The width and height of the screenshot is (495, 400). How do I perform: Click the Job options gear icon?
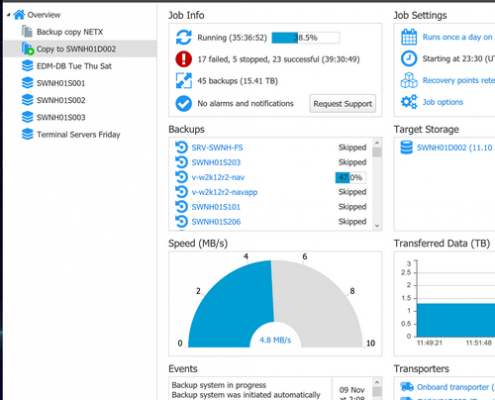coord(409,102)
